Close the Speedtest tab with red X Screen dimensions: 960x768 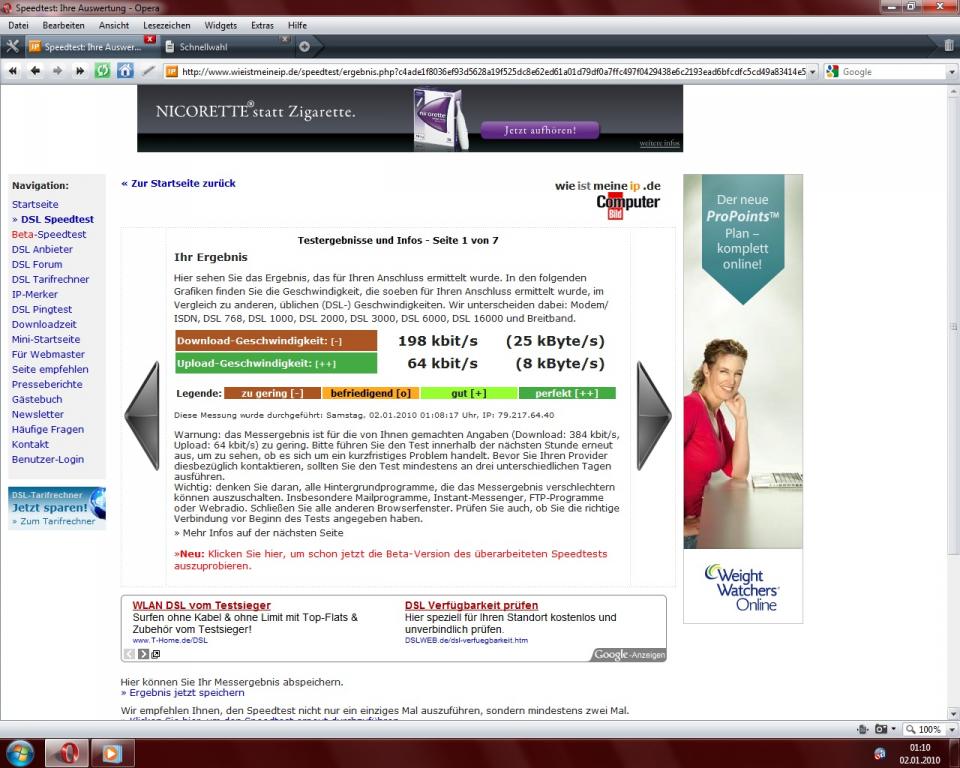149,39
